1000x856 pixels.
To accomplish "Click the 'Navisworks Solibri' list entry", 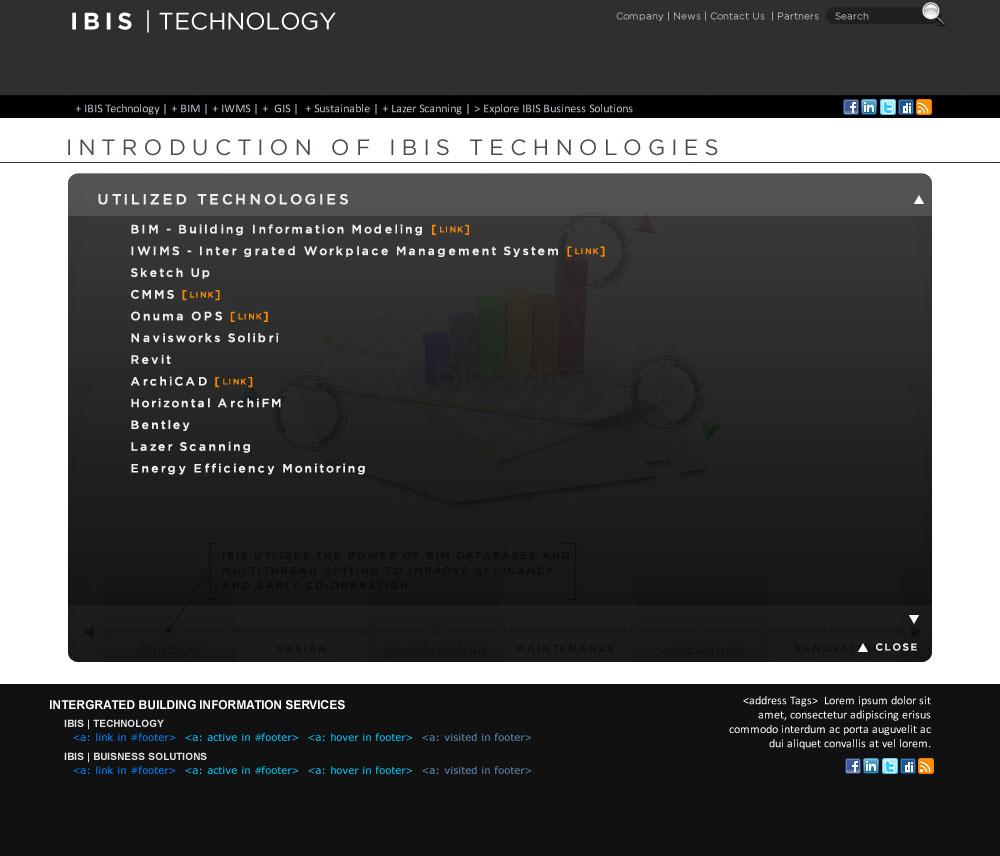I will click(x=205, y=338).
